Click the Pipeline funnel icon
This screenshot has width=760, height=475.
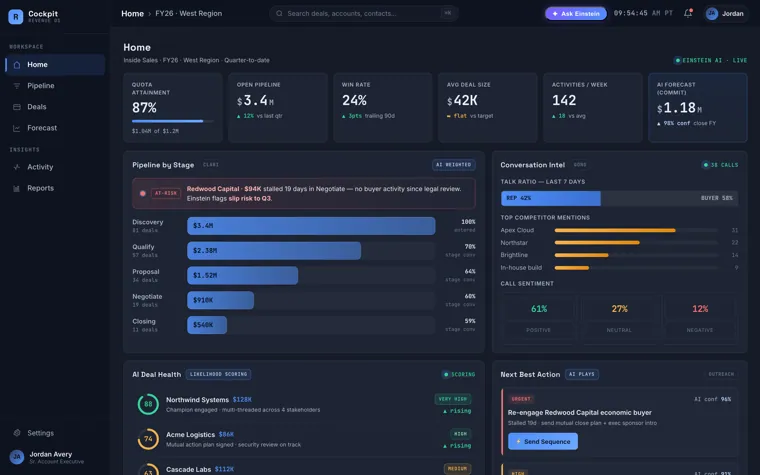[x=17, y=86]
